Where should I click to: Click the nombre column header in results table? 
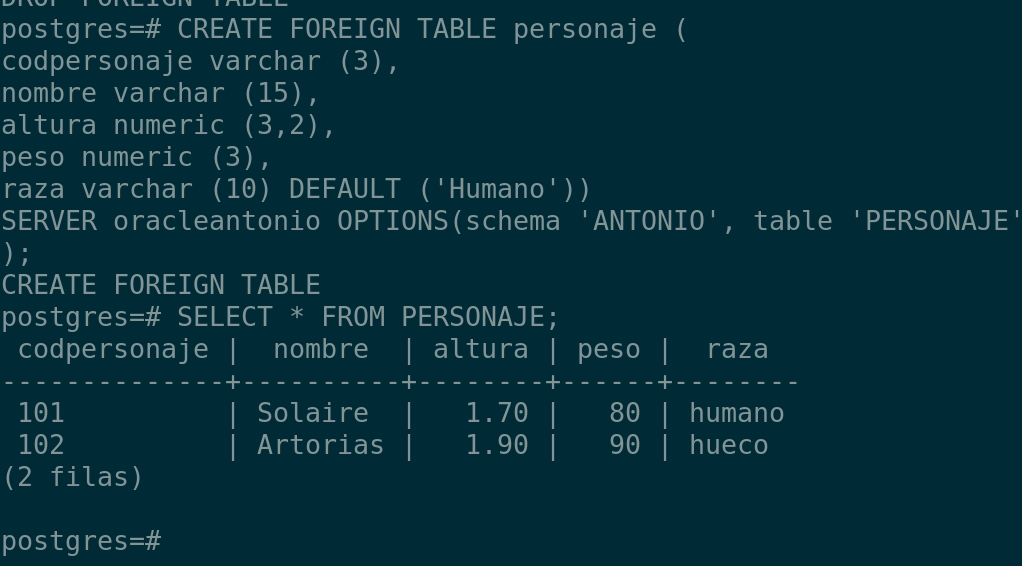[321, 349]
